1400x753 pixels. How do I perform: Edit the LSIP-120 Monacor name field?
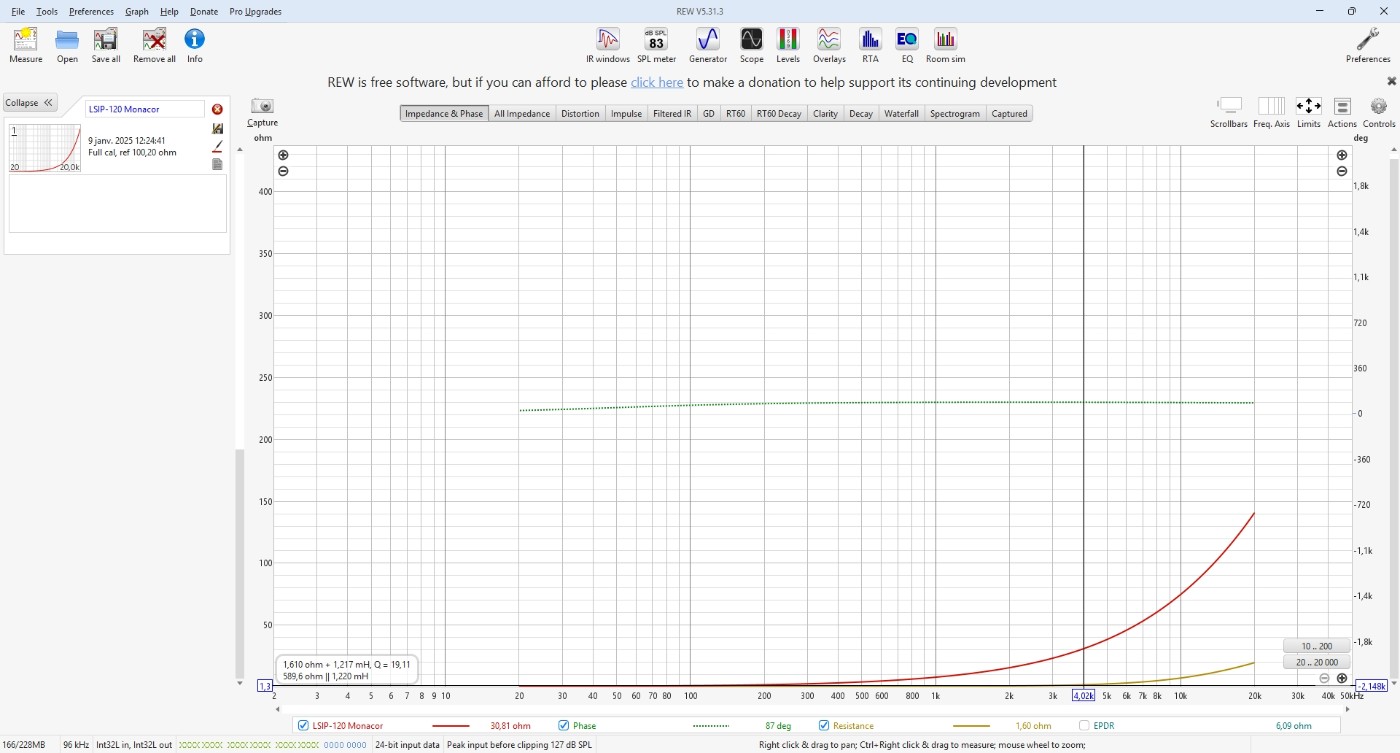(145, 109)
